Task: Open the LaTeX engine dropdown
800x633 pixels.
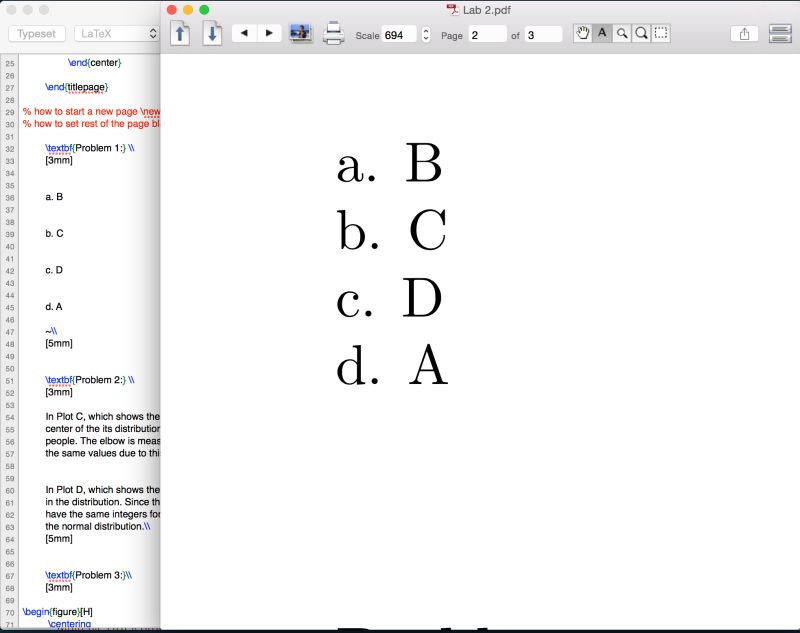Action: (117, 34)
